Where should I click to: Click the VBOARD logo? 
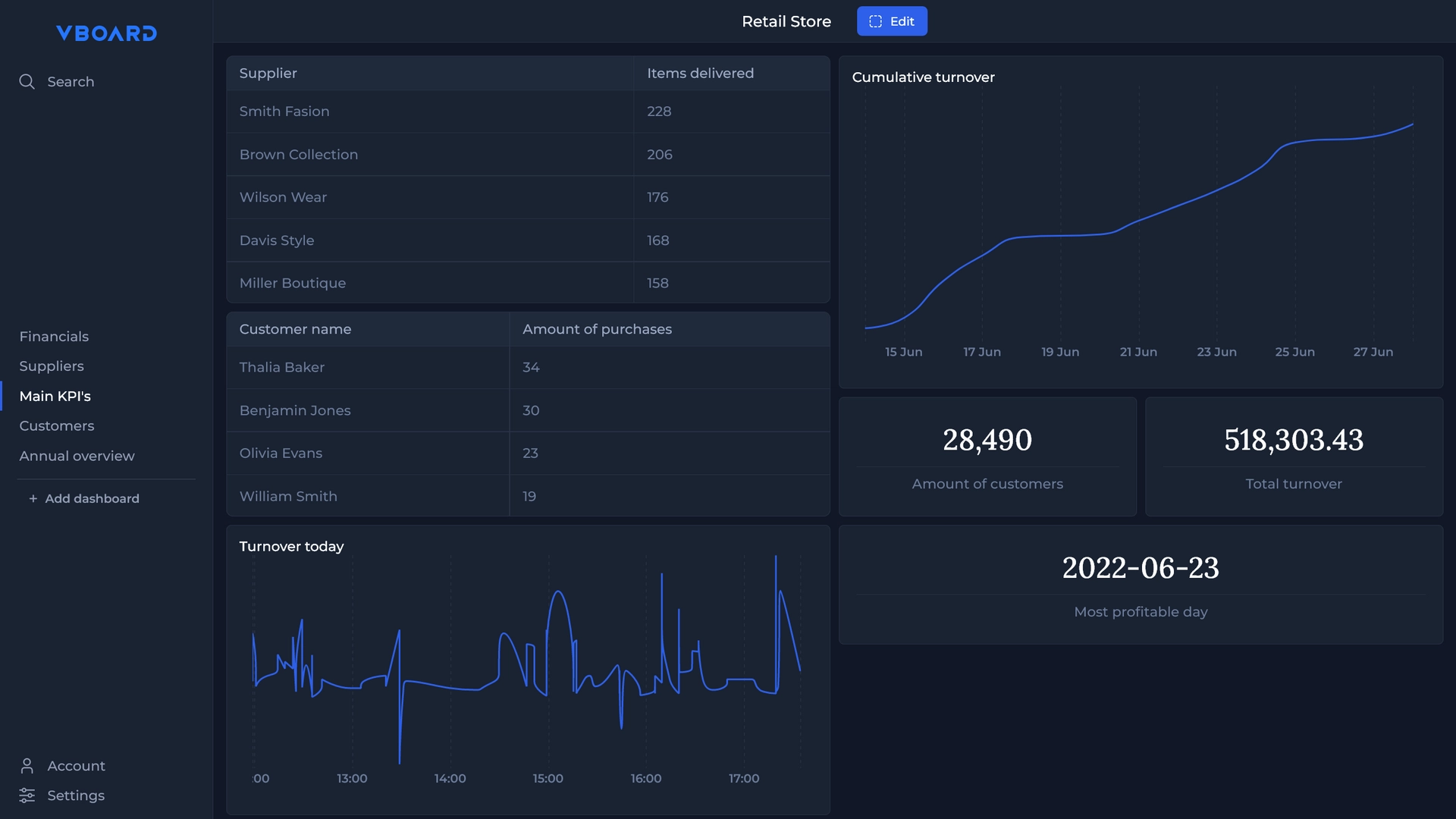pyautogui.click(x=105, y=33)
